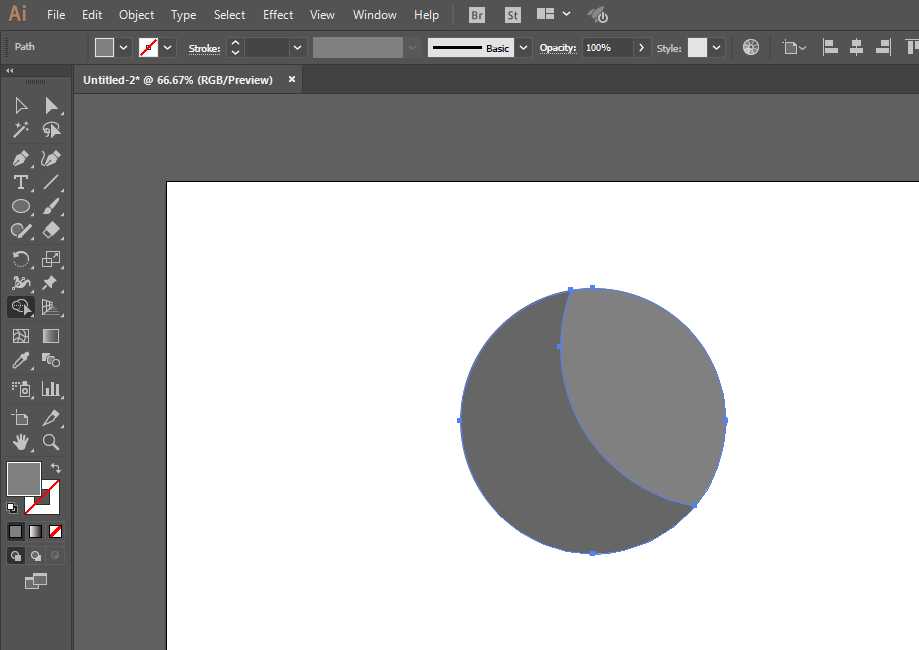The width and height of the screenshot is (919, 650).
Task: Click the Opacity label link
Action: [x=557, y=48]
